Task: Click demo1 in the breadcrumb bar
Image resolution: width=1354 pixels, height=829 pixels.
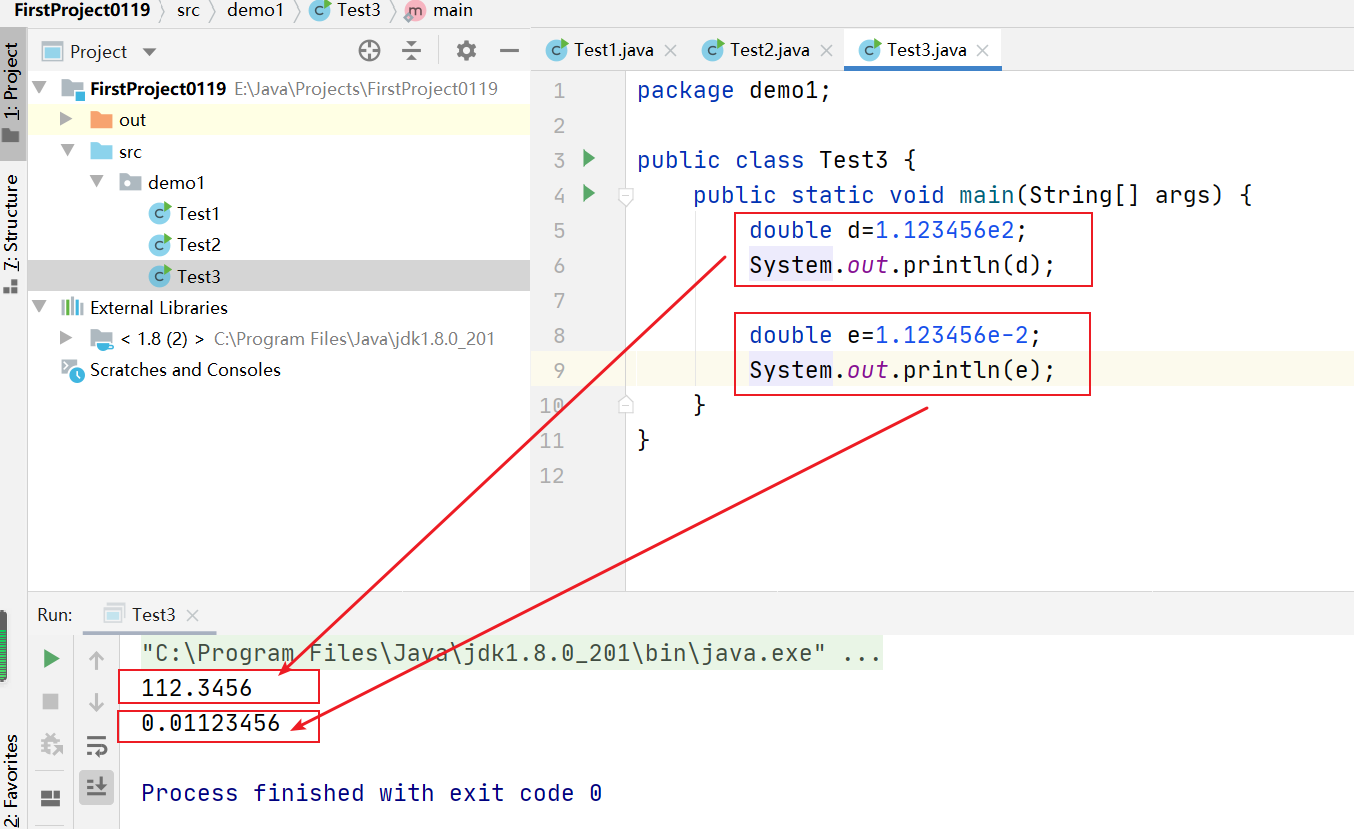Action: coord(255,10)
